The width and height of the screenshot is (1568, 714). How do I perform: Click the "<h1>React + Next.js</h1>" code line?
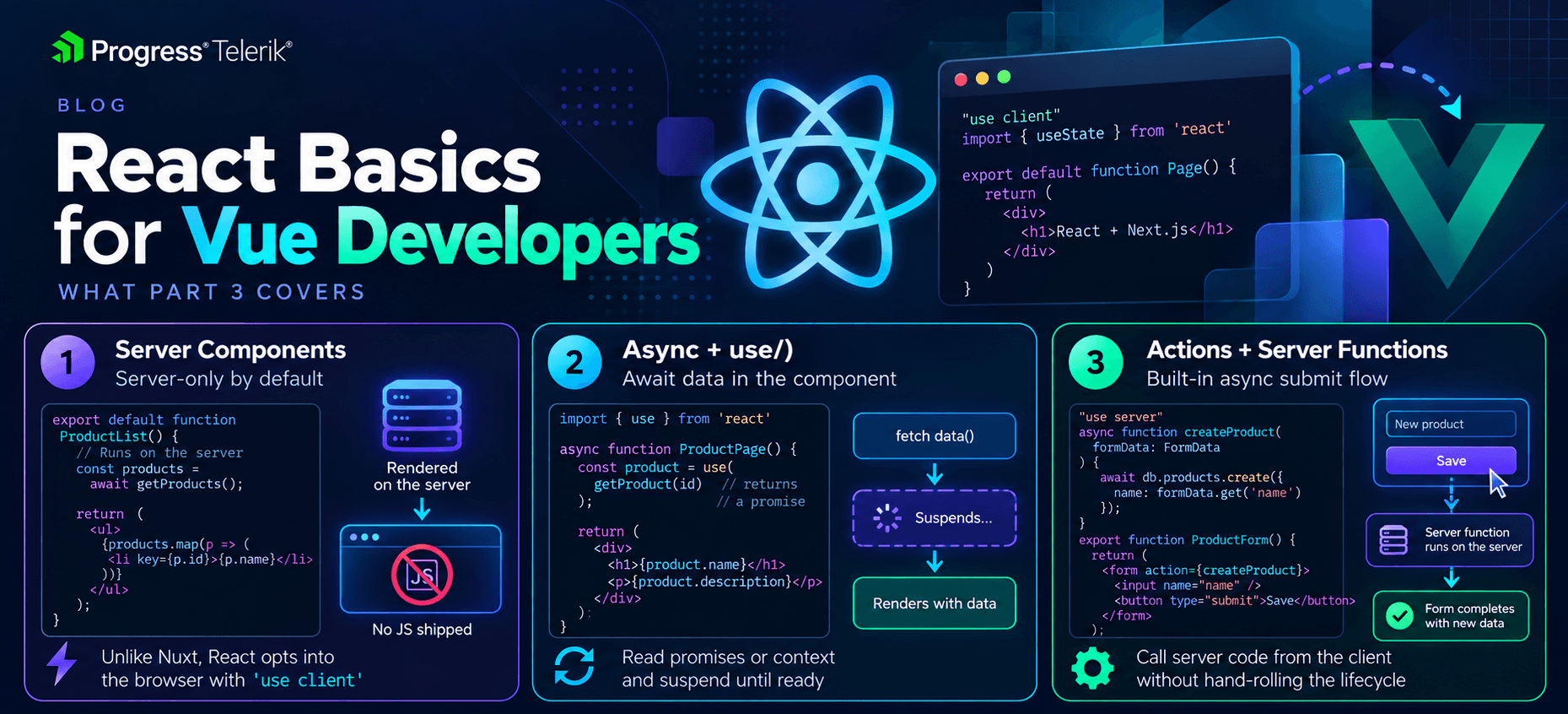tap(1127, 230)
